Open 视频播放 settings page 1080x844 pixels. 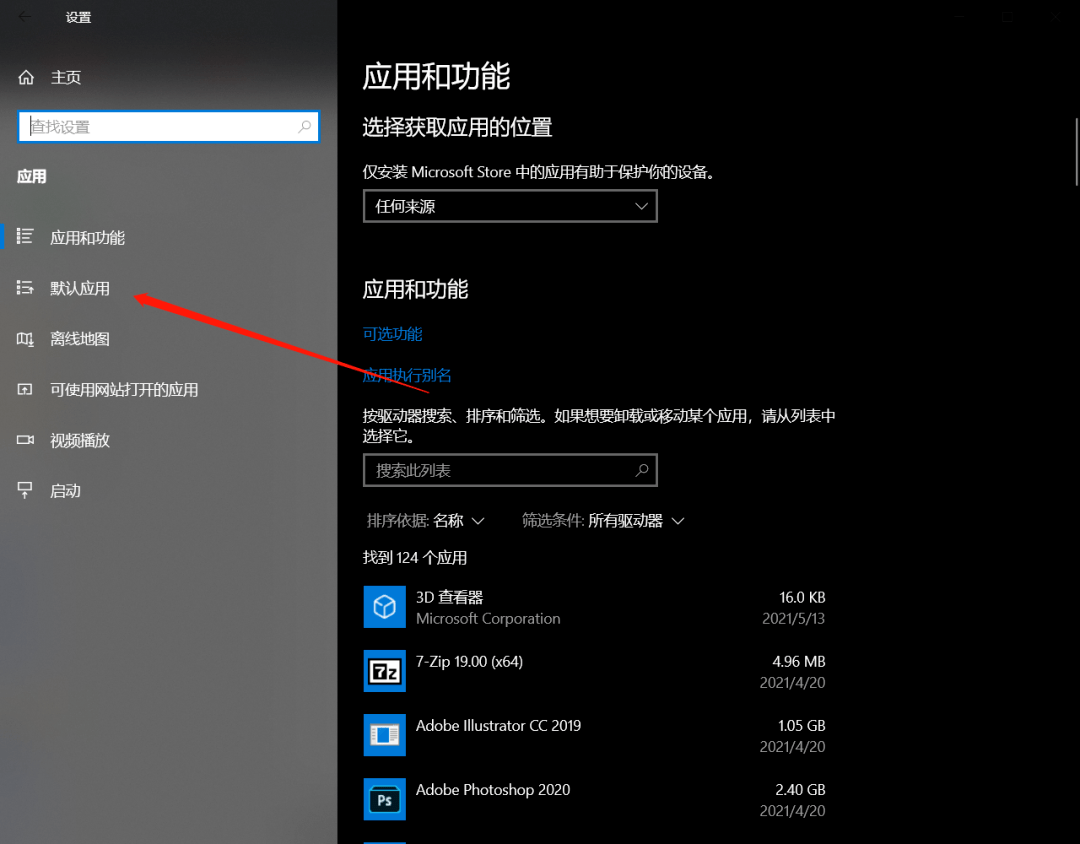coord(80,440)
